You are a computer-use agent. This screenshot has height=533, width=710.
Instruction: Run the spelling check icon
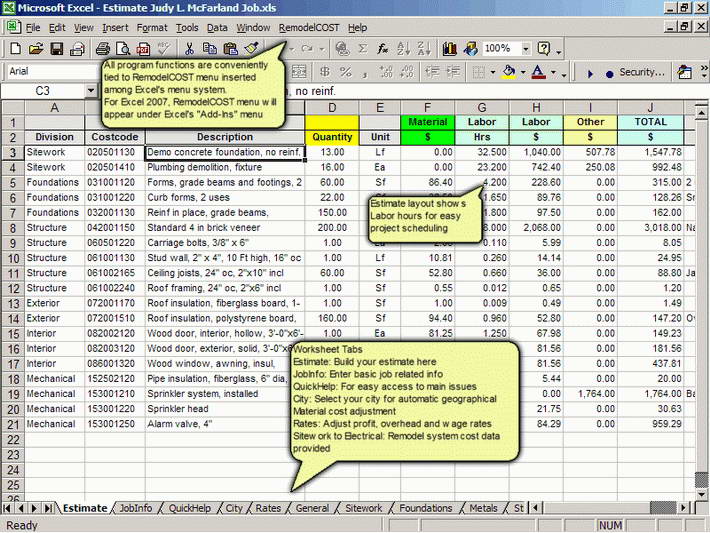pyautogui.click(x=163, y=48)
